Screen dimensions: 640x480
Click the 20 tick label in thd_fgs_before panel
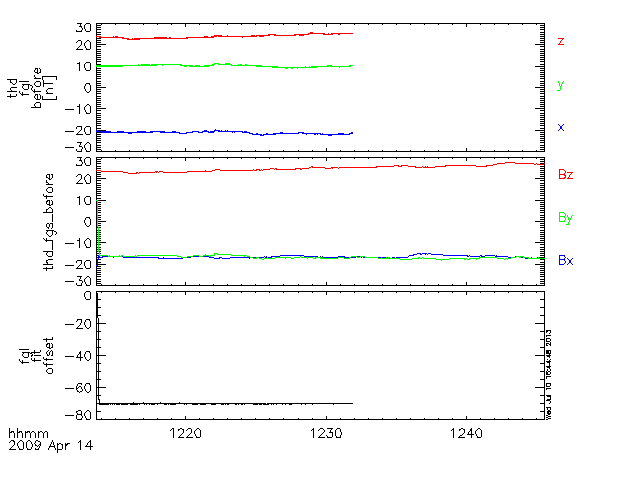(x=84, y=179)
